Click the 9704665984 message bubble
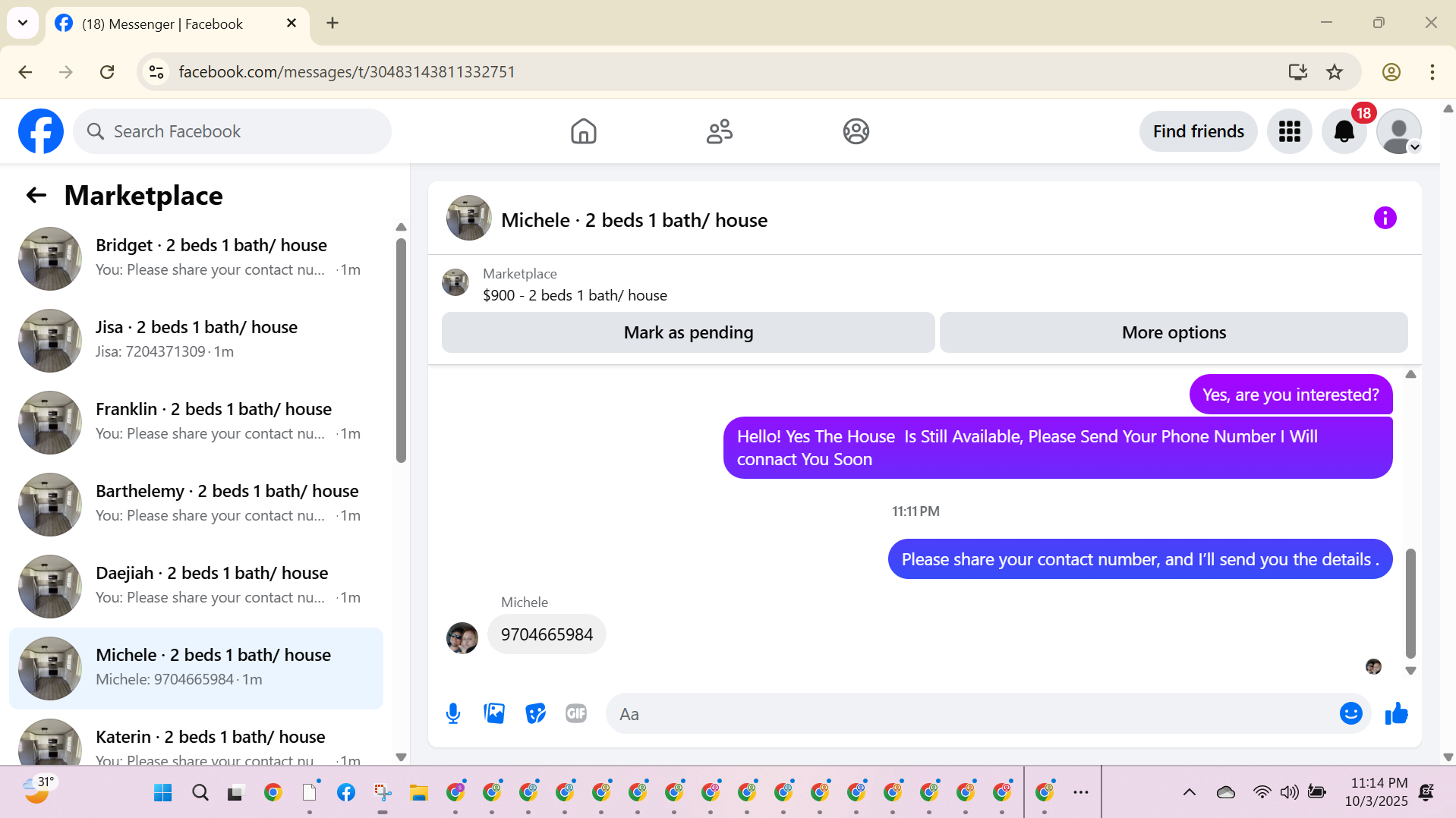 coord(547,634)
